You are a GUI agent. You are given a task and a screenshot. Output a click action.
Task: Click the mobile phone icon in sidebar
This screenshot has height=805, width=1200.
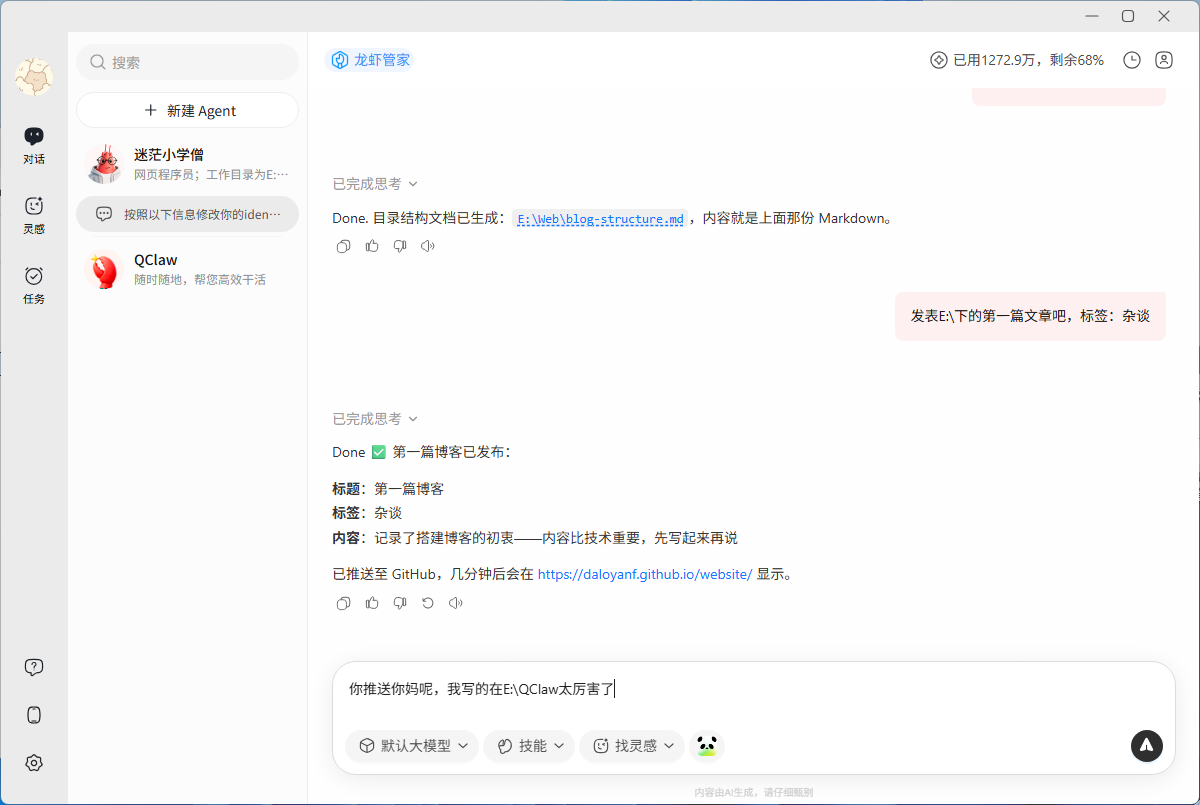34,715
